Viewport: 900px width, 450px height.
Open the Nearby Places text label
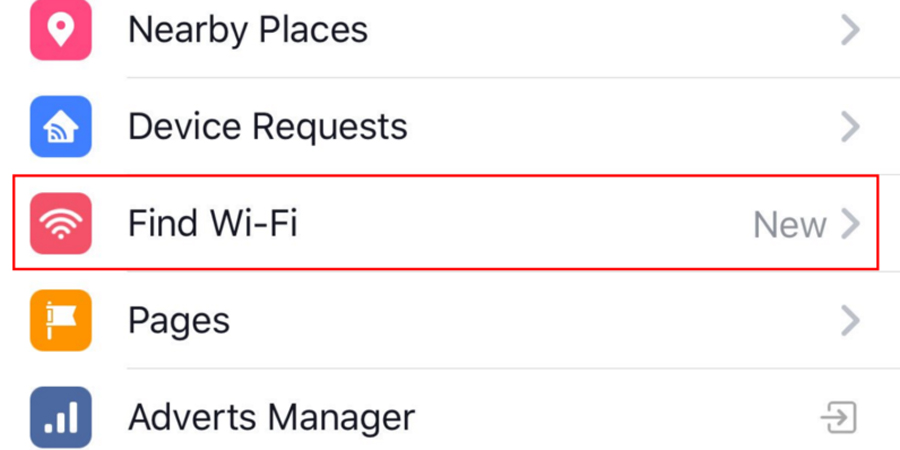tap(247, 31)
